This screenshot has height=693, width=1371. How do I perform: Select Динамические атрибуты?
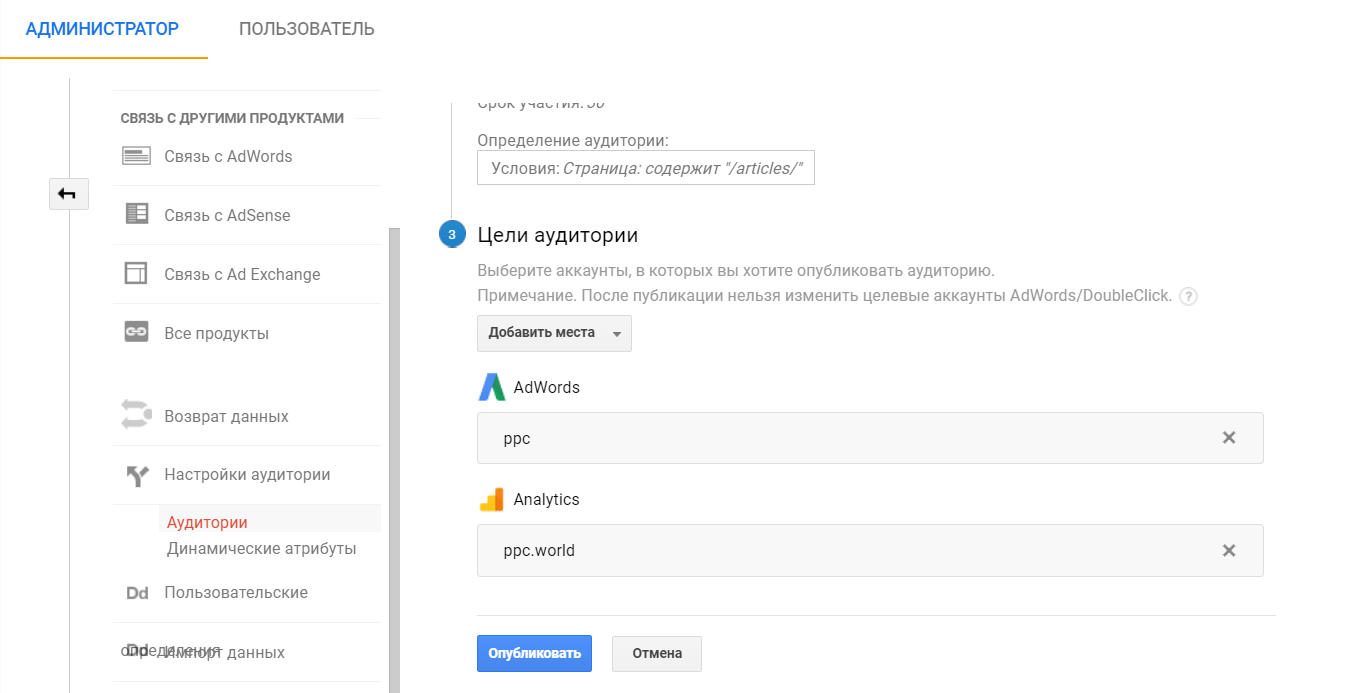pos(262,548)
